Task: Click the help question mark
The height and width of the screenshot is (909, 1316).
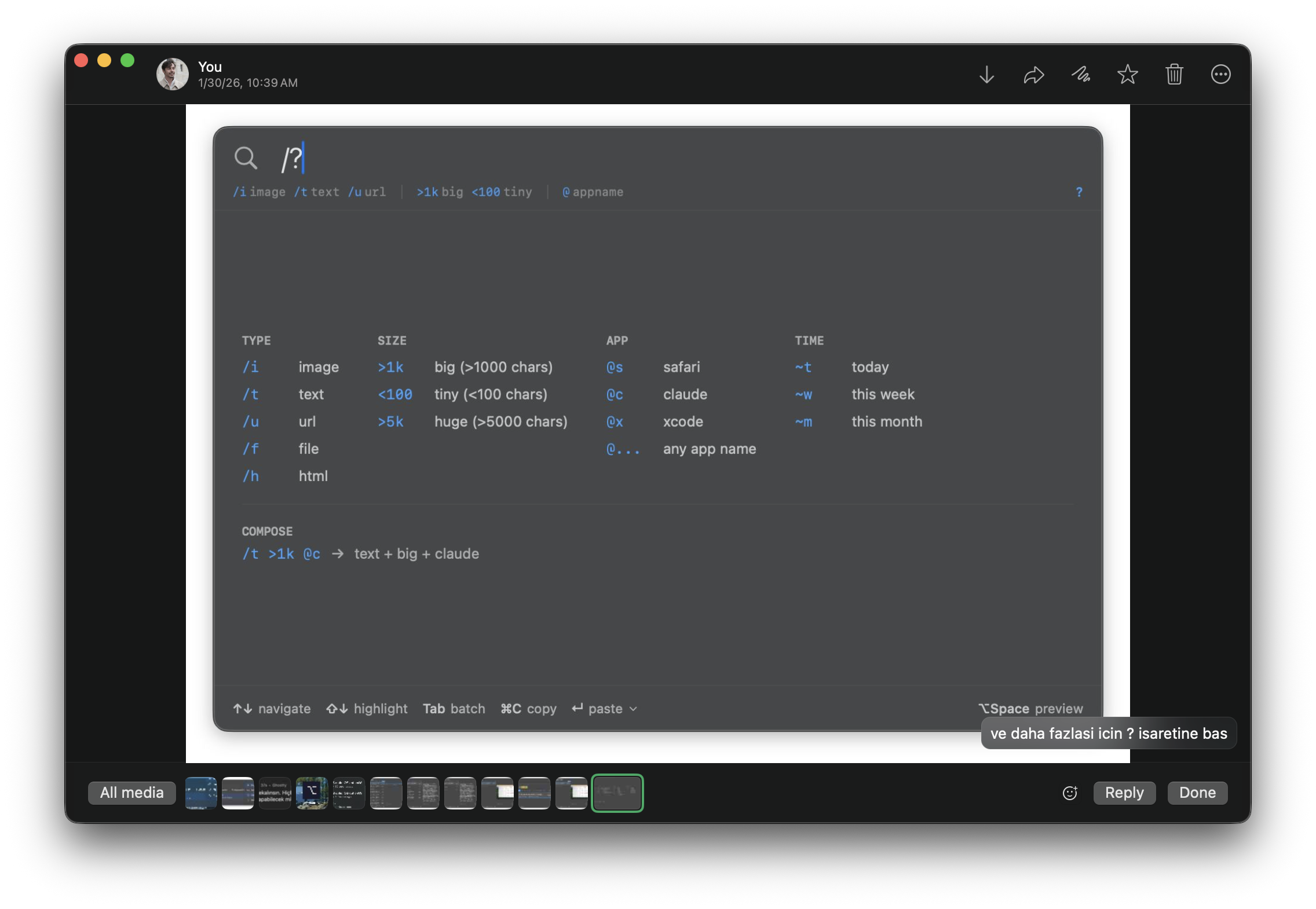Action: 1079,192
